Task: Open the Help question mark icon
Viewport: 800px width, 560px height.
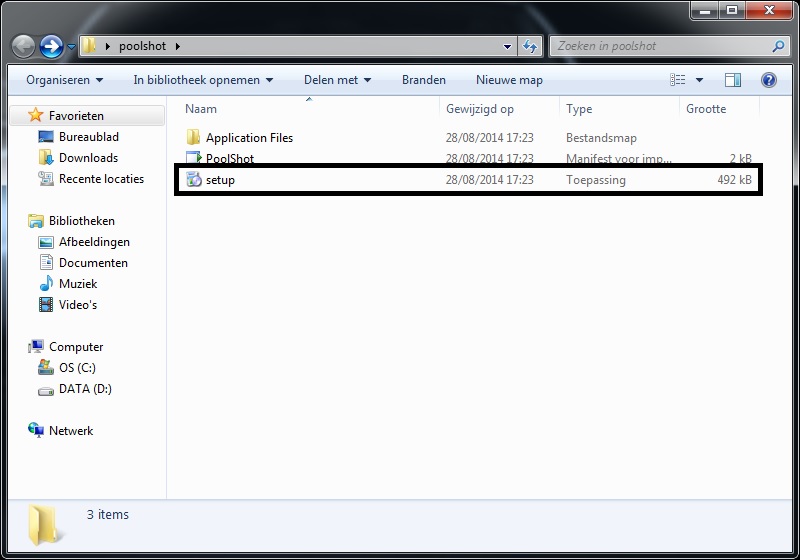Action: [769, 80]
